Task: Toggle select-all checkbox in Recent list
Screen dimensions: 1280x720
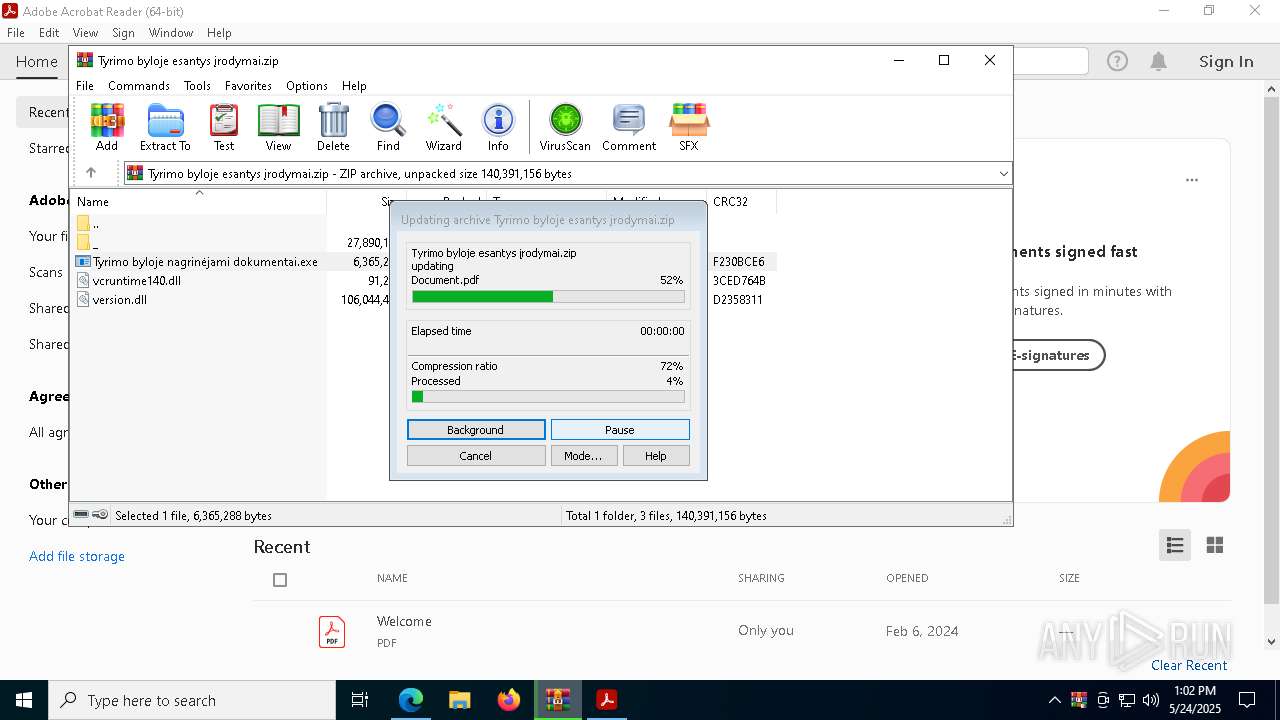Action: pos(280,580)
